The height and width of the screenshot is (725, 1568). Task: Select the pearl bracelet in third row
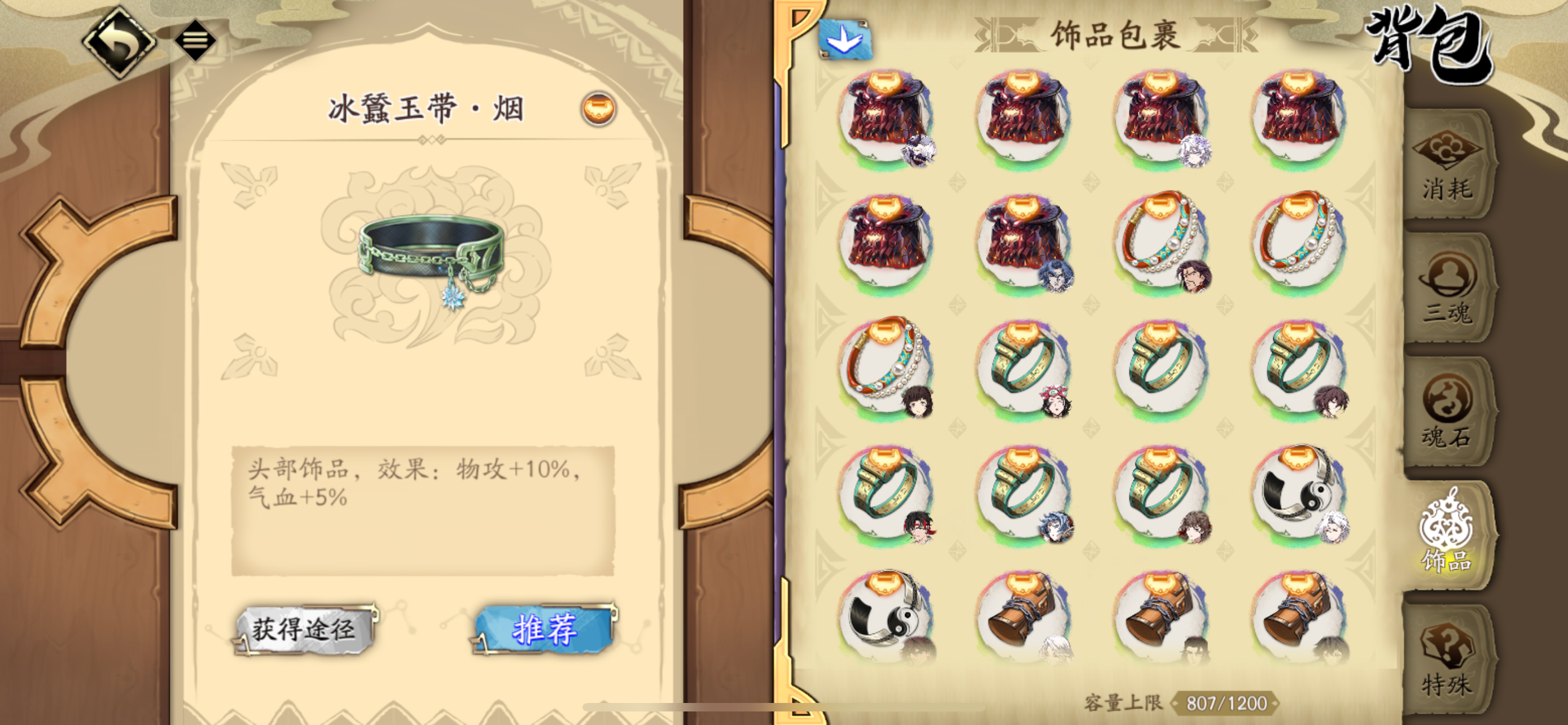(887, 366)
